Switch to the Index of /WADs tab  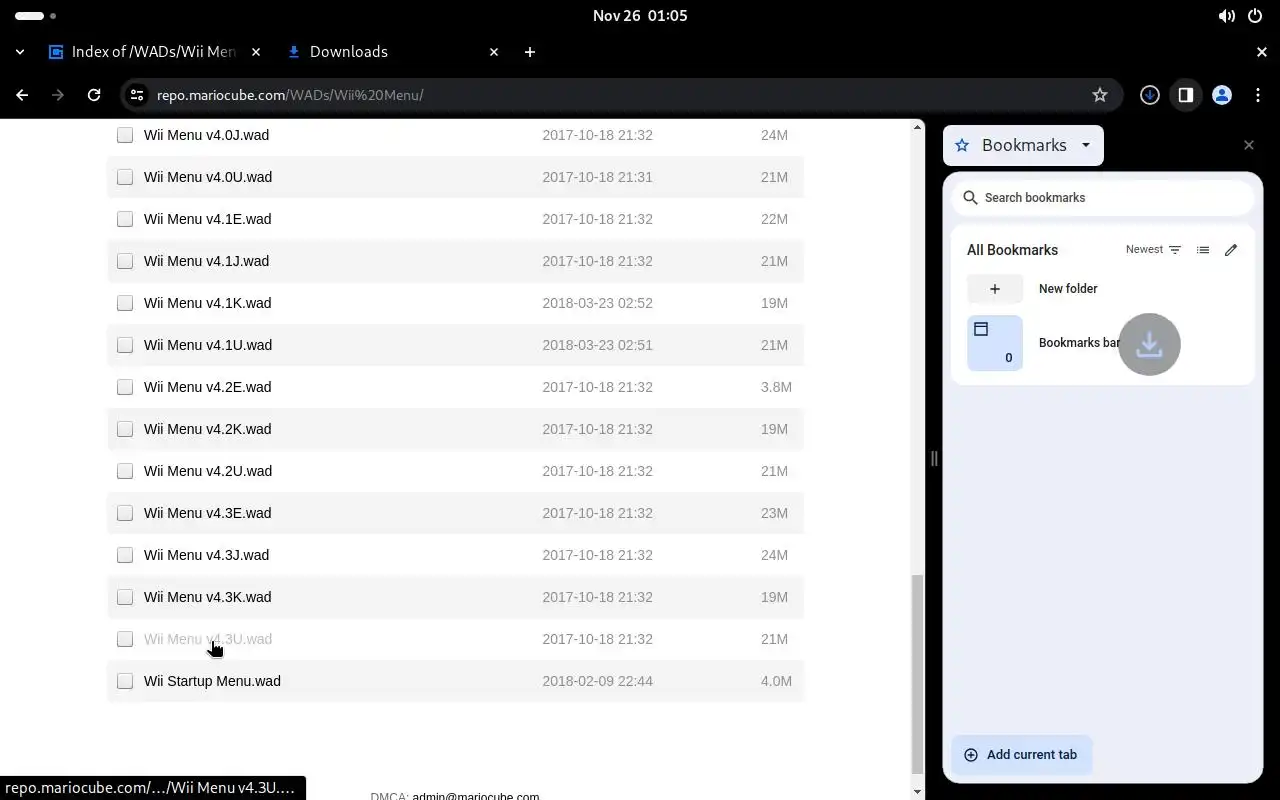pos(155,52)
